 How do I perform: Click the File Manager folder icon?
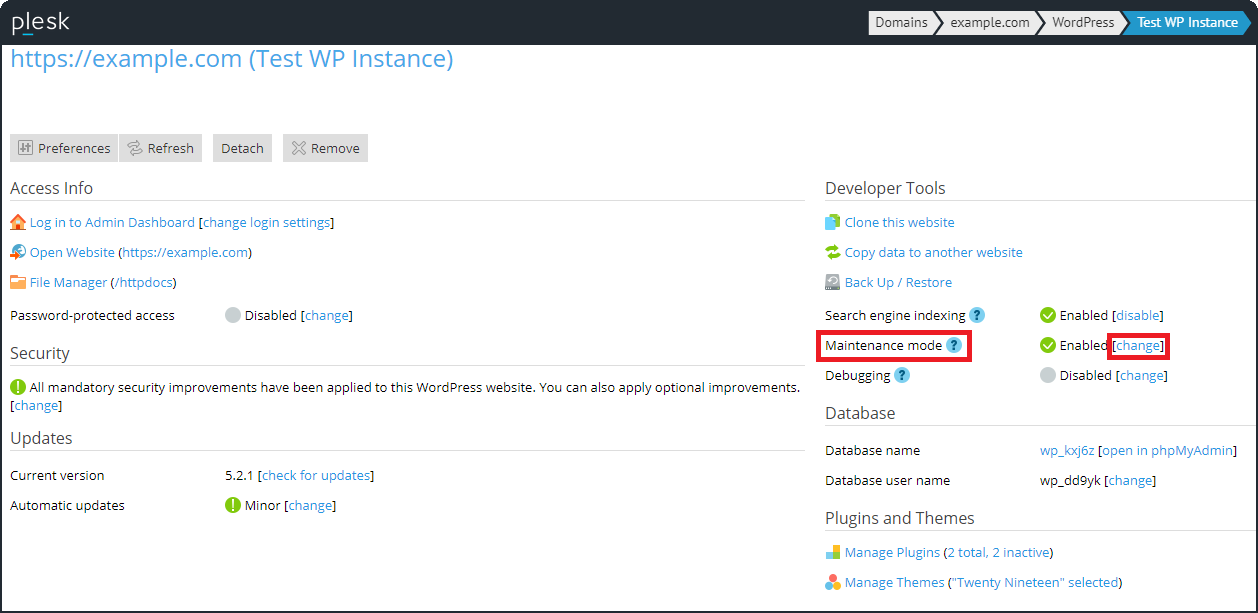18,282
